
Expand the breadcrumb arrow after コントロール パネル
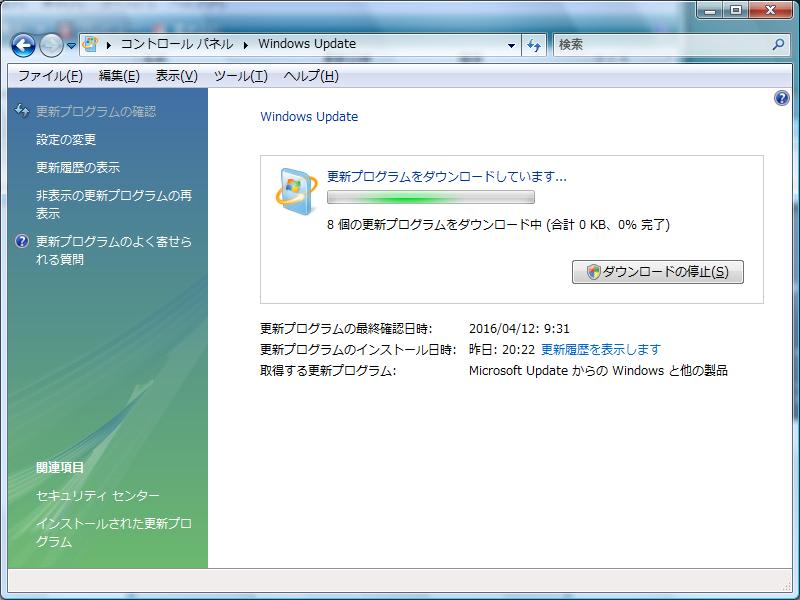pyautogui.click(x=246, y=45)
